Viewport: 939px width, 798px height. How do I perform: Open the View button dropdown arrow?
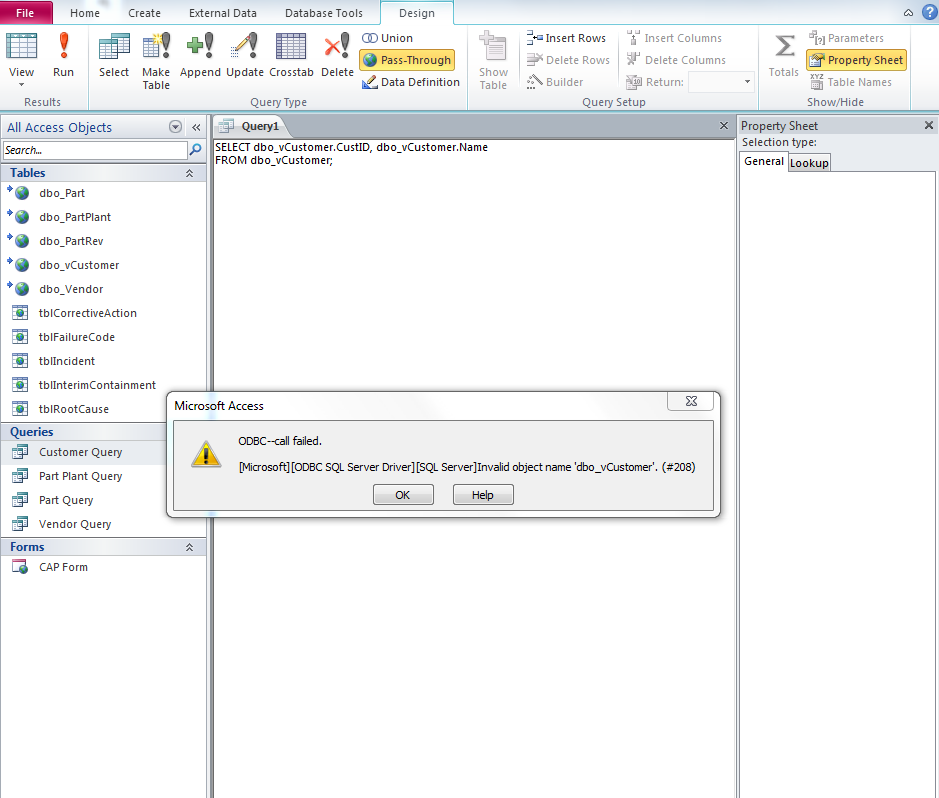click(x=22, y=84)
